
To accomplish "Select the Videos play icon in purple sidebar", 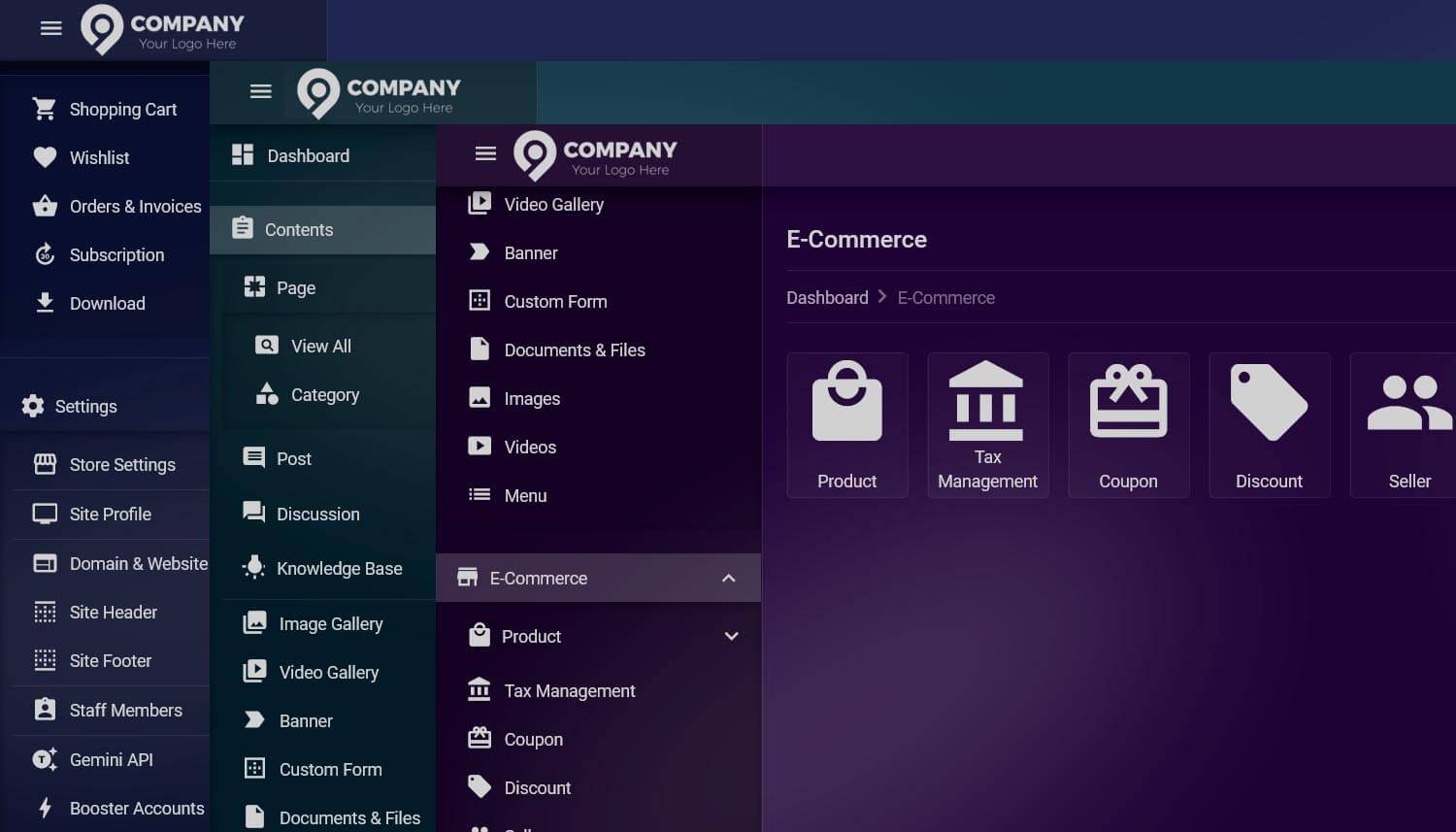I will 480,446.
